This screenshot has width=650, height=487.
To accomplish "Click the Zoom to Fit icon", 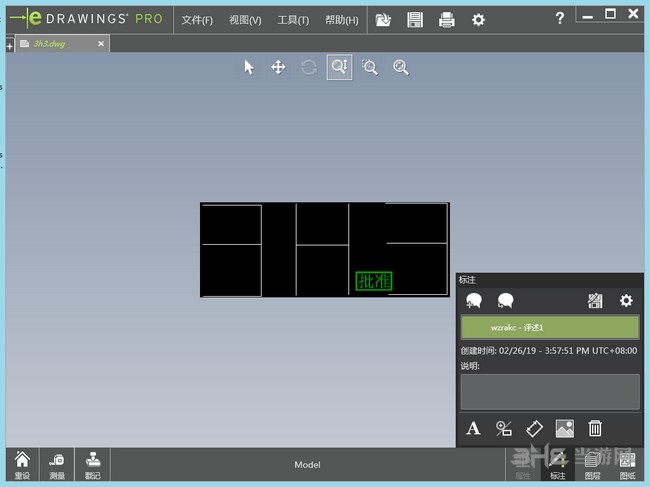I will (x=401, y=67).
